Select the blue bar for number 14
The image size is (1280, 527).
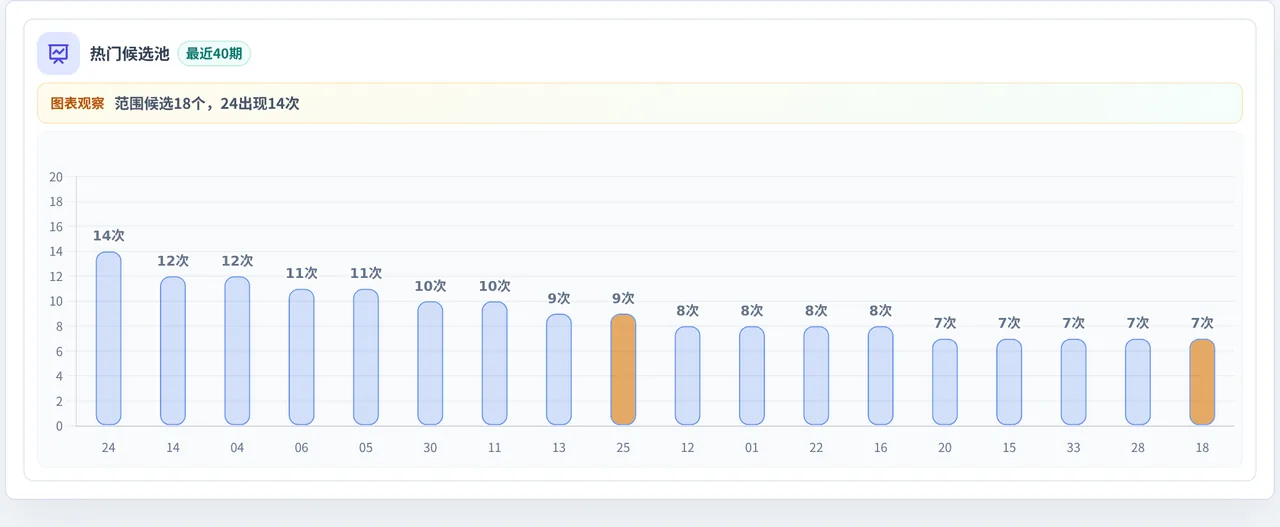173,351
